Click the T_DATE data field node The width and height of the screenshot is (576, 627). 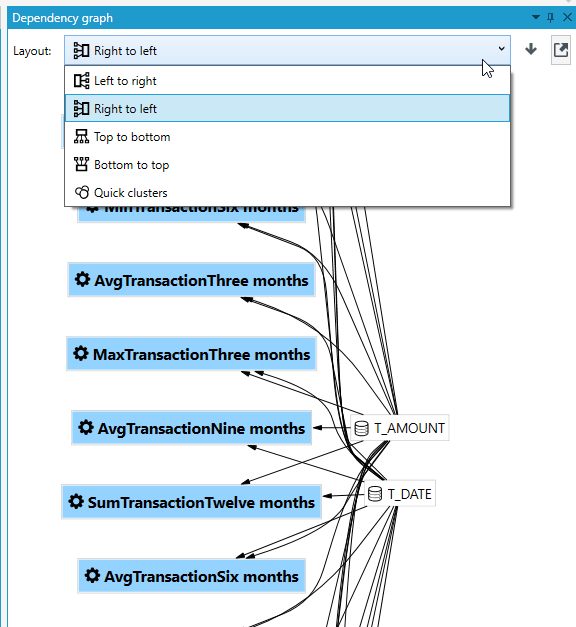400,494
